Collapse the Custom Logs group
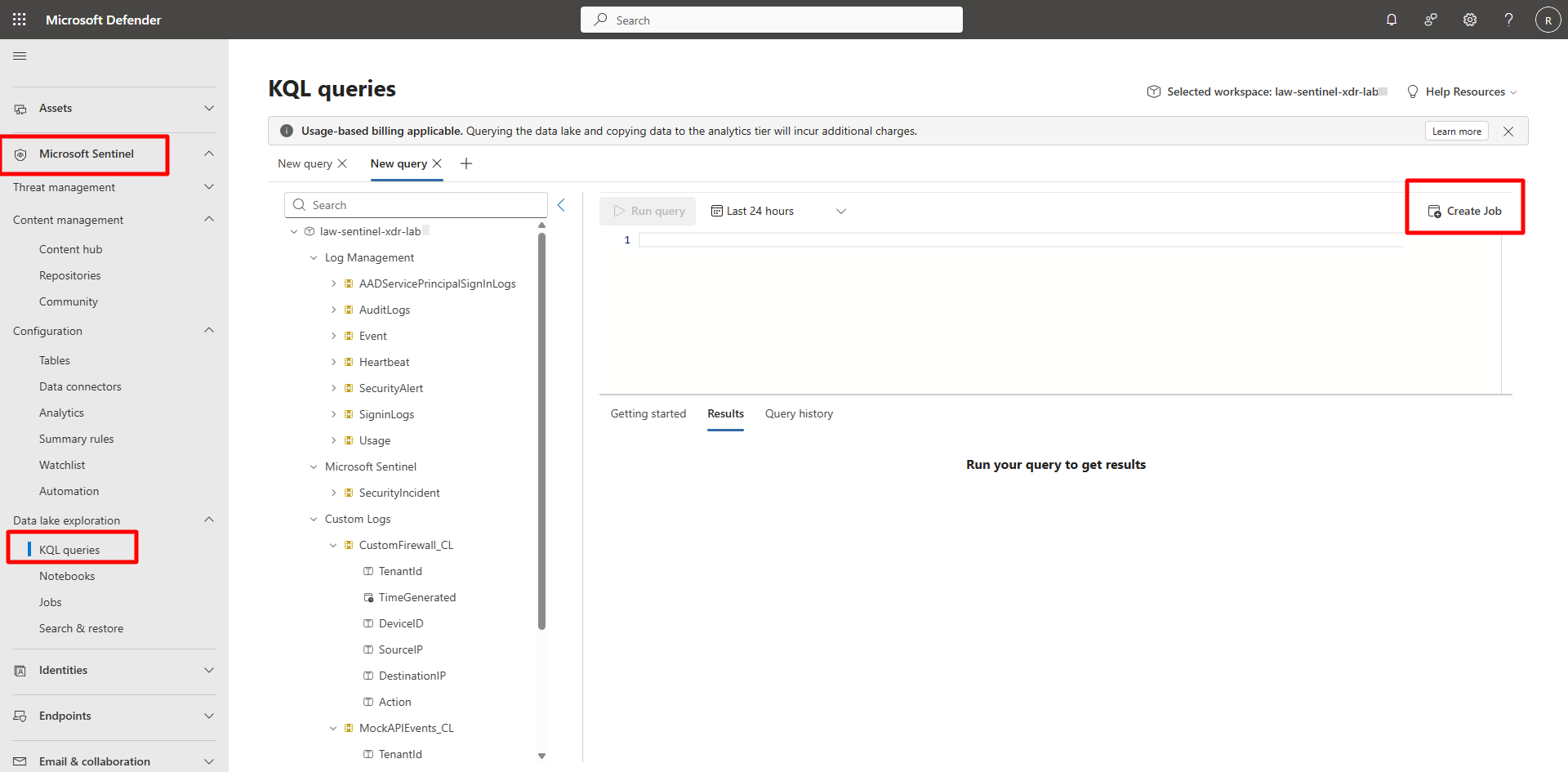1568x772 pixels. pyautogui.click(x=314, y=519)
